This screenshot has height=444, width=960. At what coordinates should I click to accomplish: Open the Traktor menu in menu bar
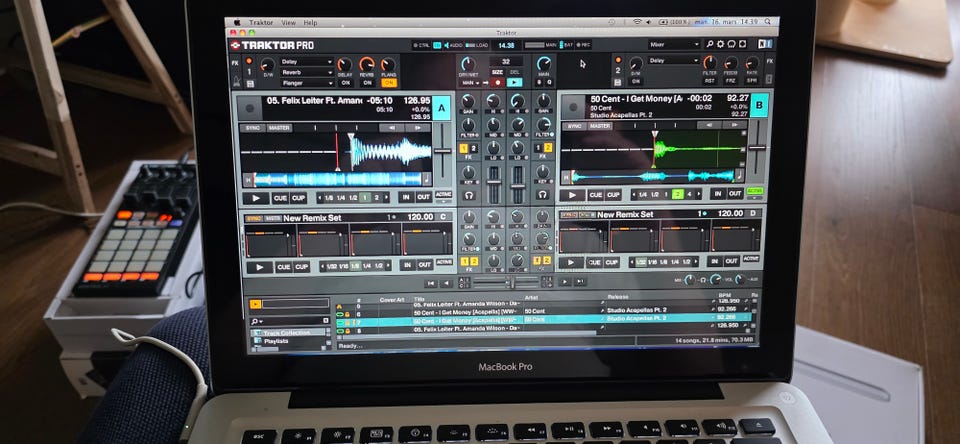point(261,23)
